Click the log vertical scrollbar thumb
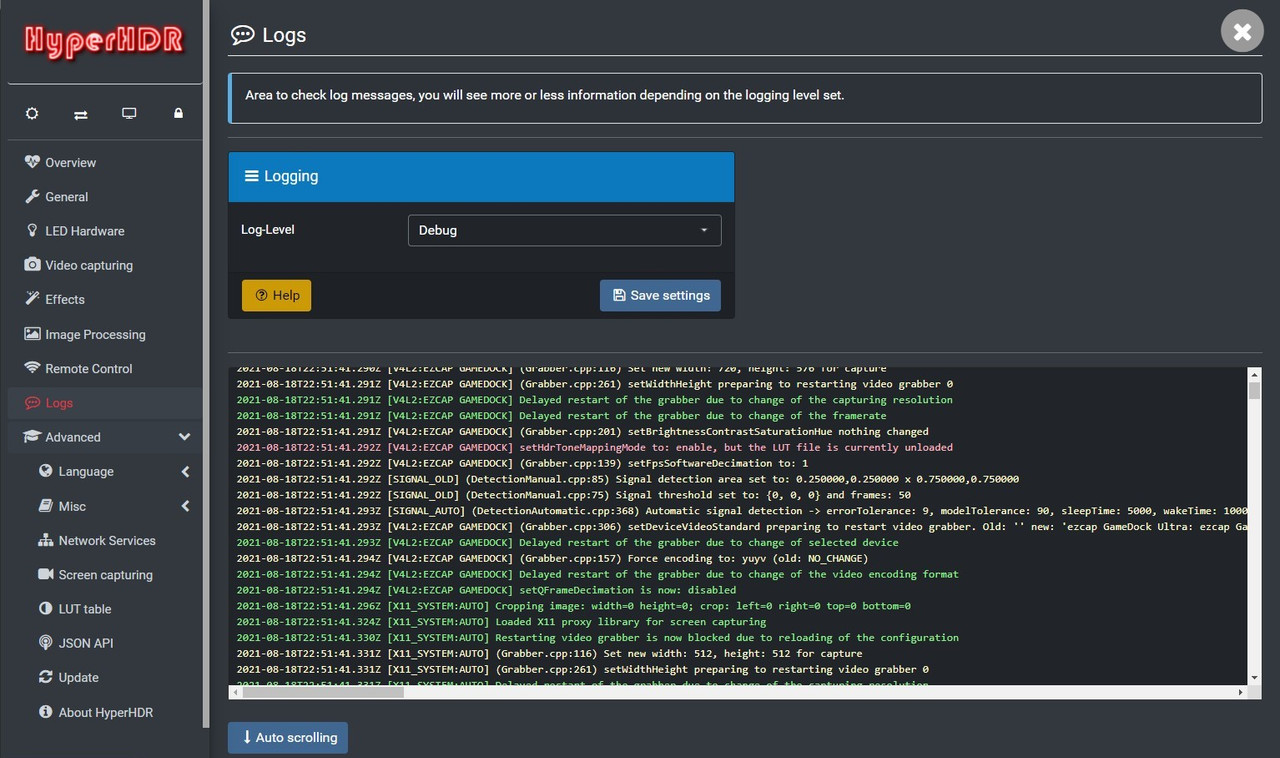This screenshot has height=758, width=1280. coord(1254,390)
